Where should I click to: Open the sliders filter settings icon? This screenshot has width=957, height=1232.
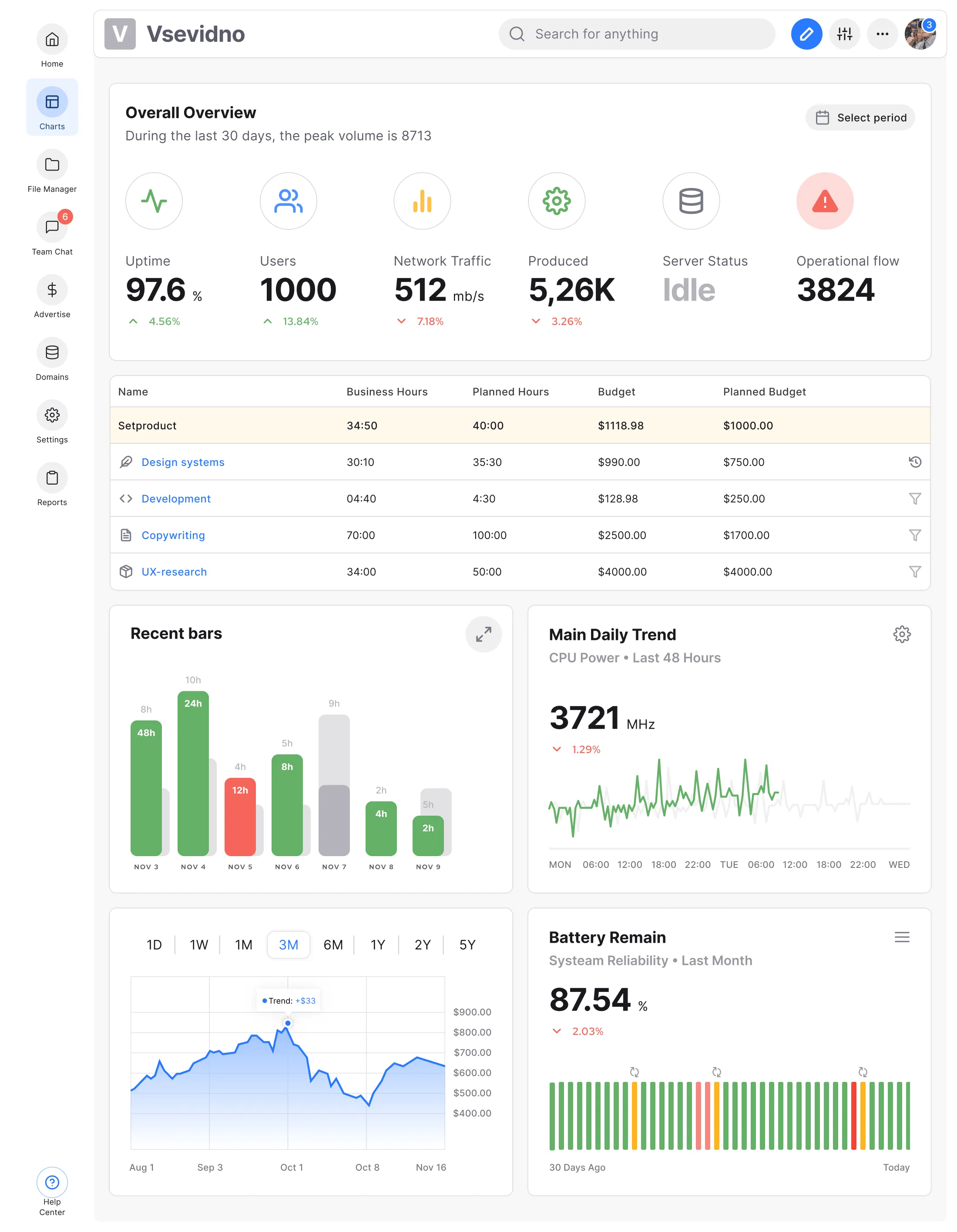[844, 34]
